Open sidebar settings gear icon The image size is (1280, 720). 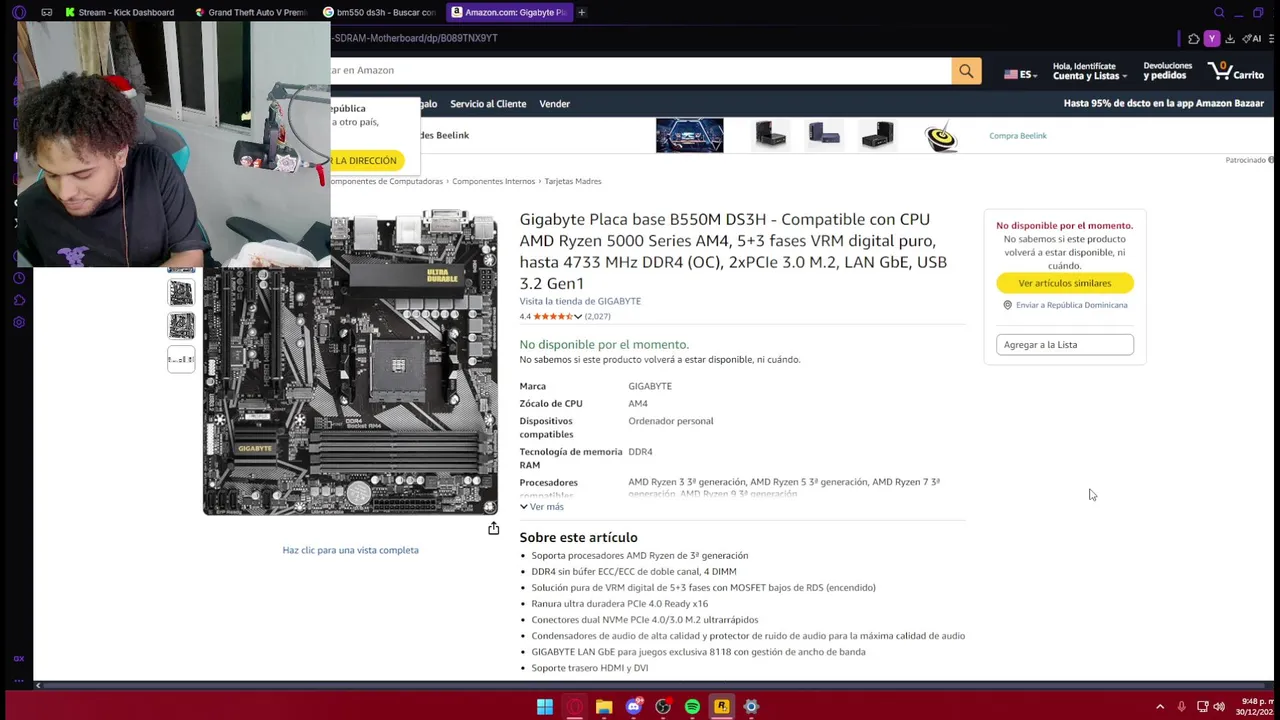(x=19, y=323)
